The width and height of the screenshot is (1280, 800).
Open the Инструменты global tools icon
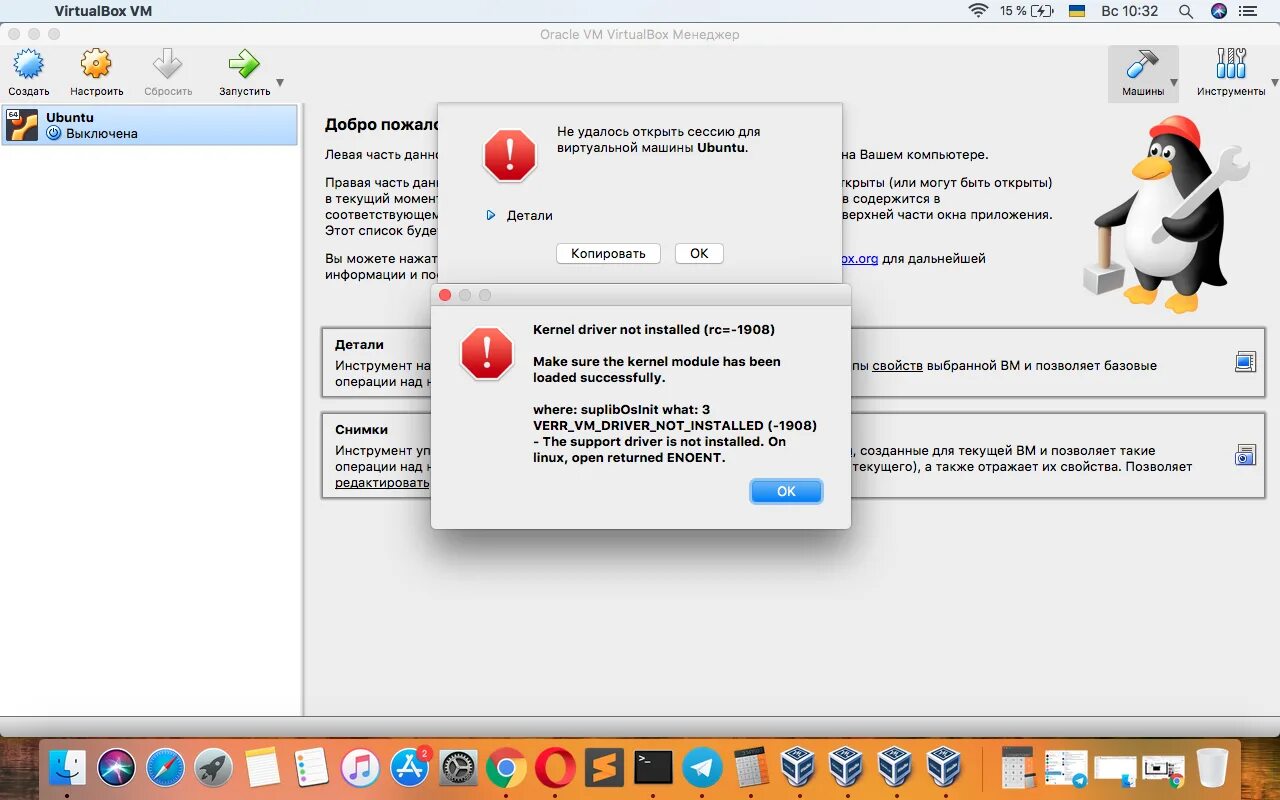[1231, 66]
